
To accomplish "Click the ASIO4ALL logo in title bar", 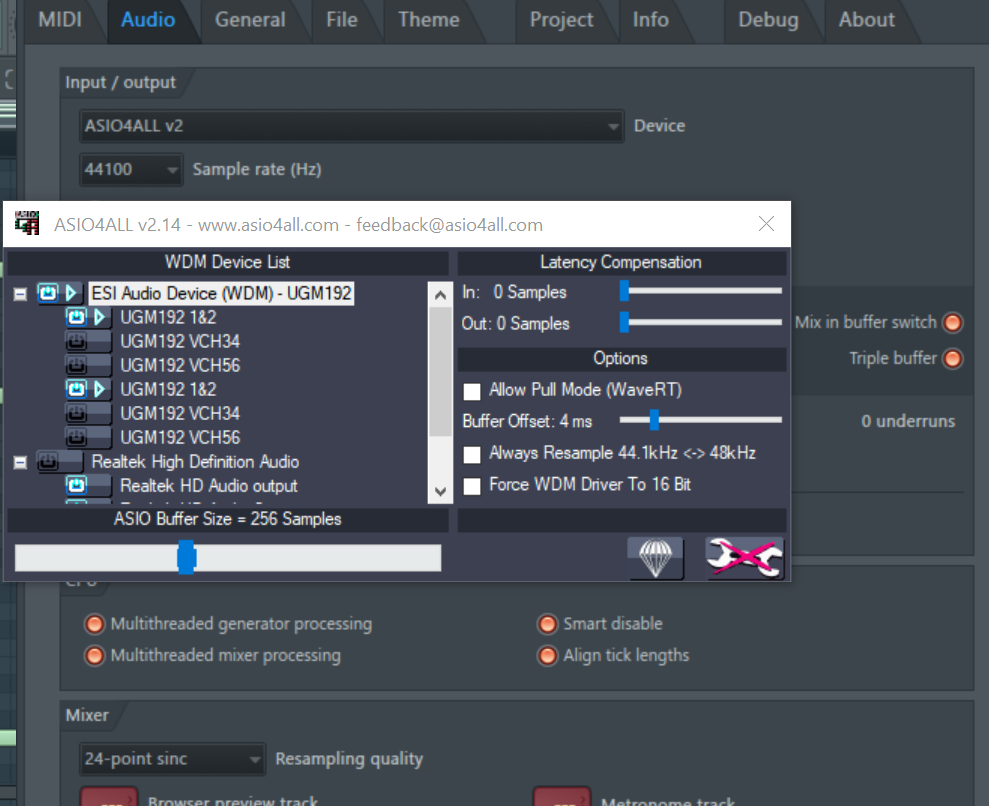I will tap(27, 224).
